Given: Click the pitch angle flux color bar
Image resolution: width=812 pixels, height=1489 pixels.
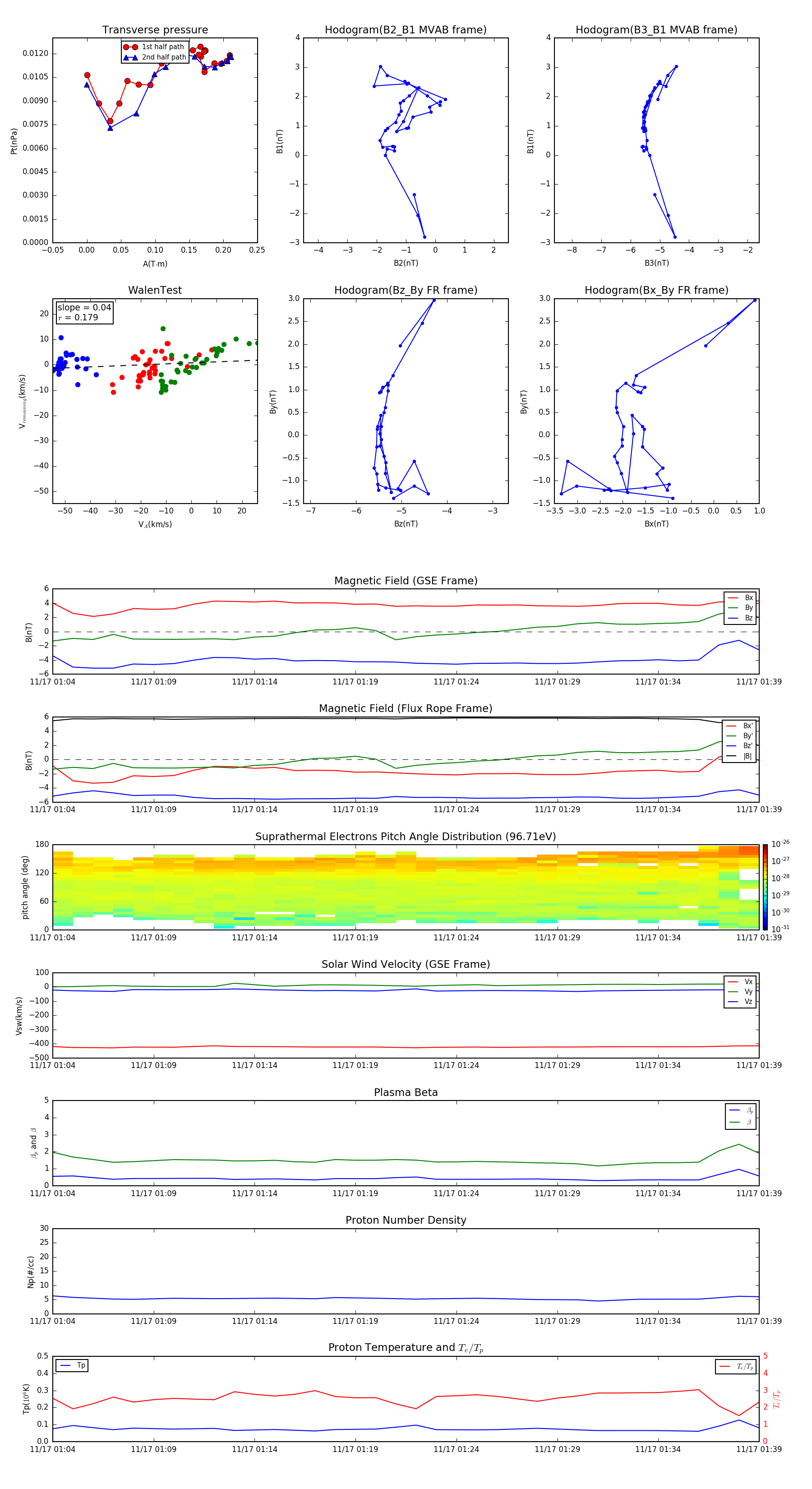Looking at the screenshot, I should click(765, 887).
